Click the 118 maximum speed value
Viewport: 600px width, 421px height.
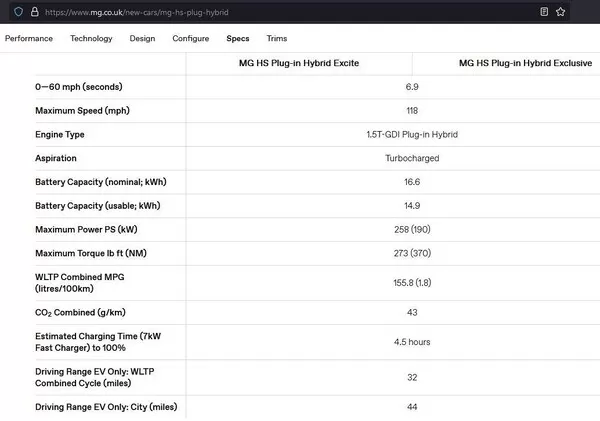tap(412, 111)
